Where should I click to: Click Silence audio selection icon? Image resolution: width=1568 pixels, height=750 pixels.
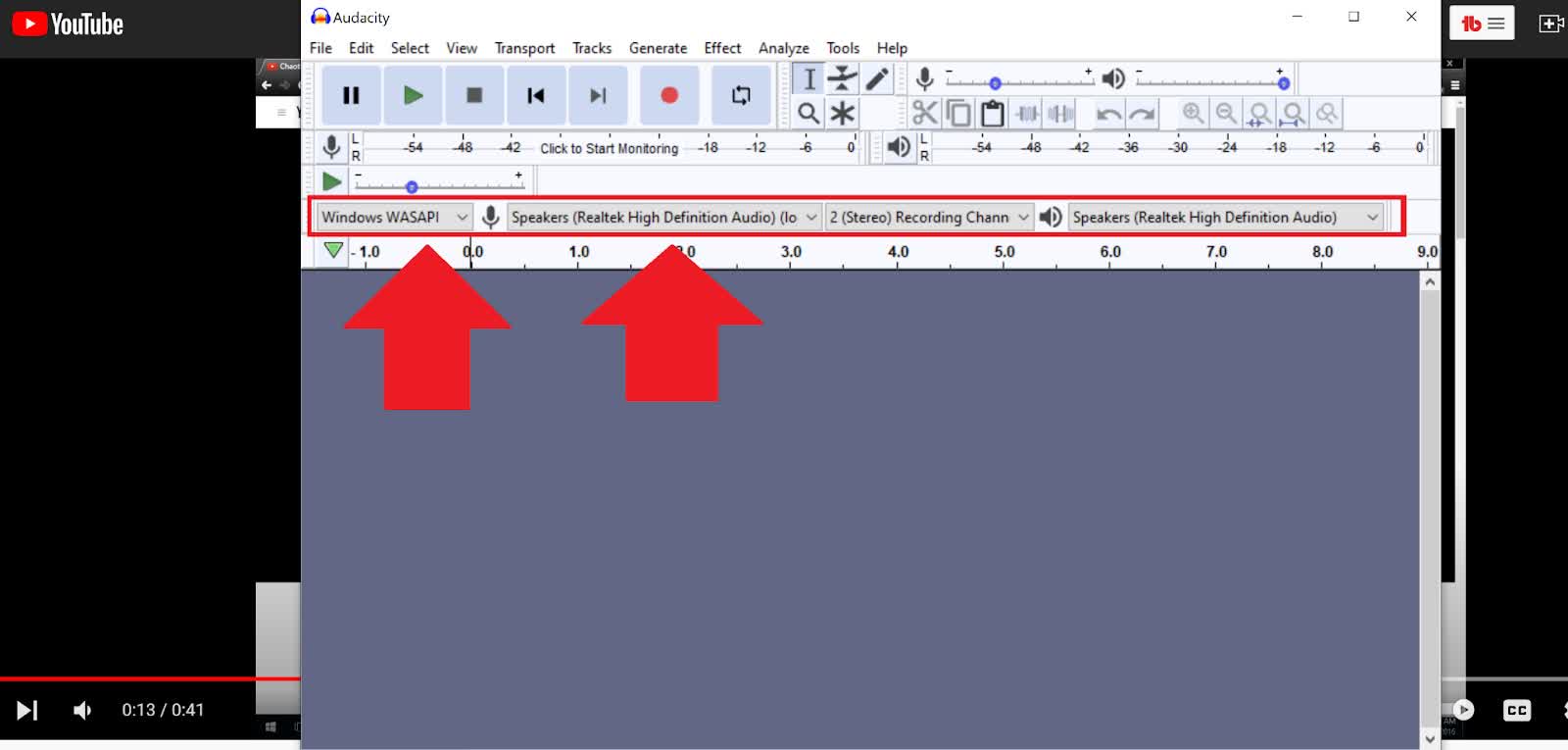(x=1060, y=113)
